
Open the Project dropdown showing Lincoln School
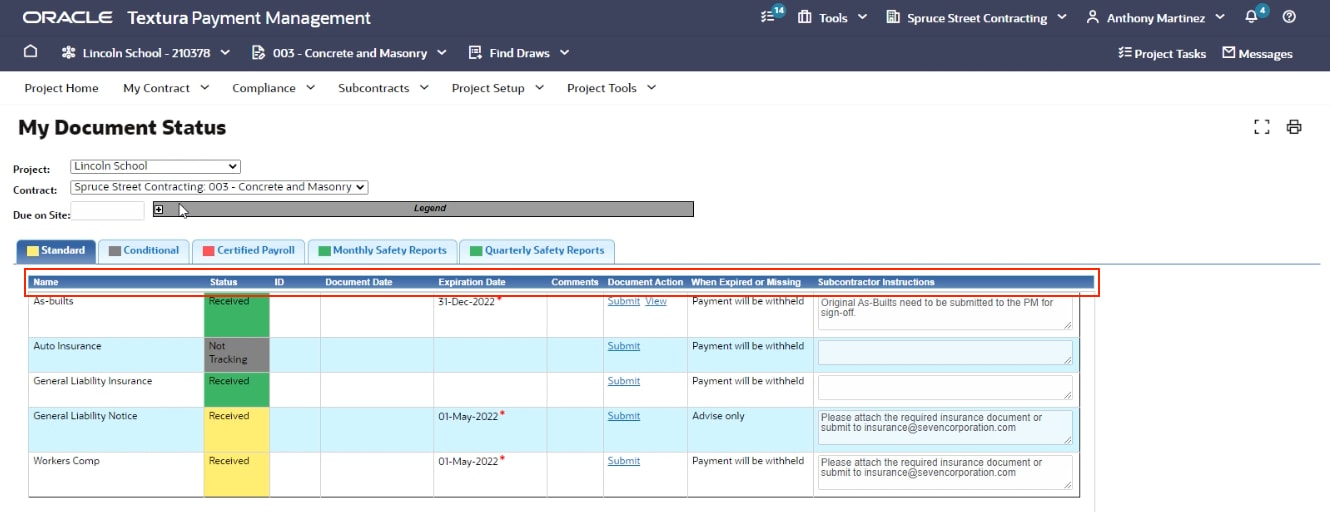155,166
